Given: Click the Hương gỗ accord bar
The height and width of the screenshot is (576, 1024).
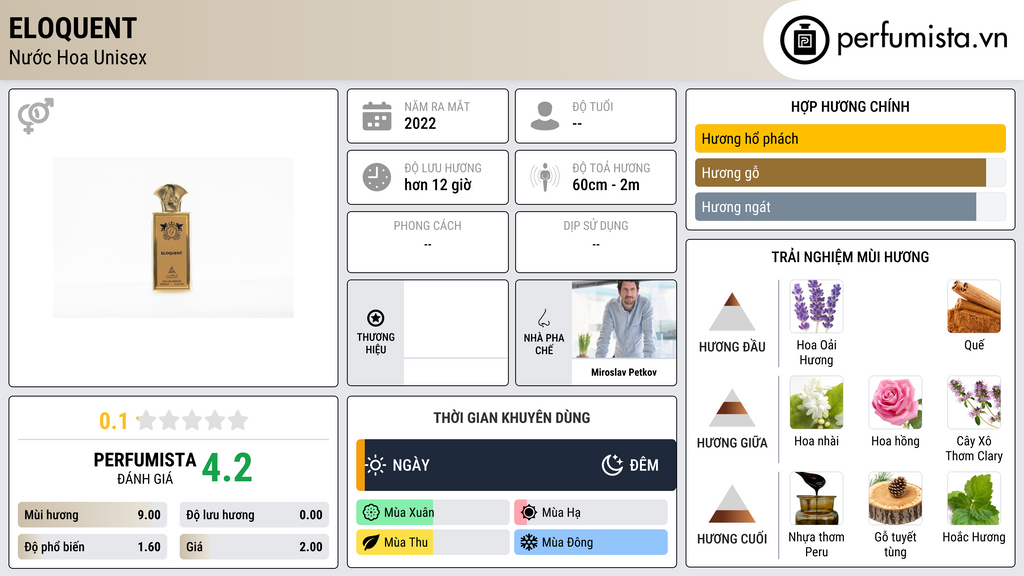Looking at the screenshot, I should [850, 173].
